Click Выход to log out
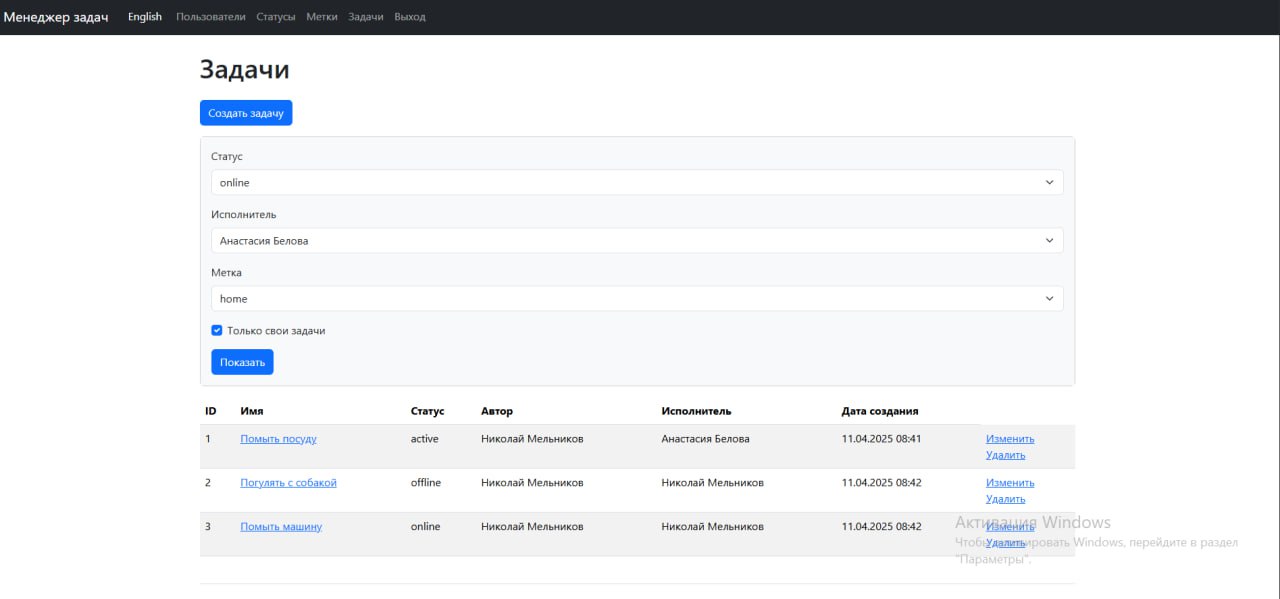 tap(410, 17)
